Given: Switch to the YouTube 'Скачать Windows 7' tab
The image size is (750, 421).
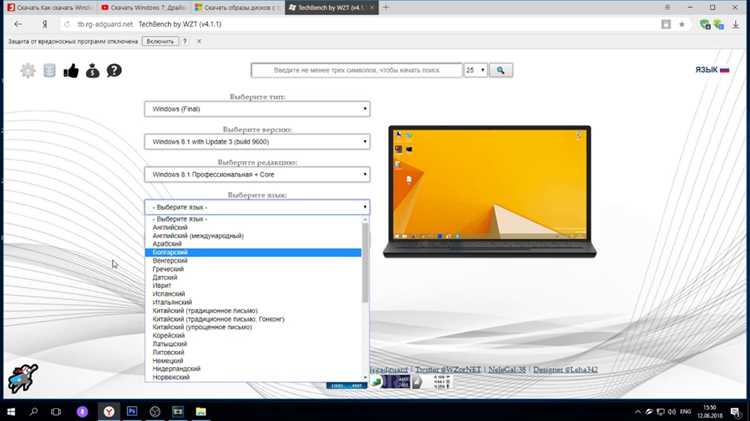Looking at the screenshot, I should (x=144, y=8).
